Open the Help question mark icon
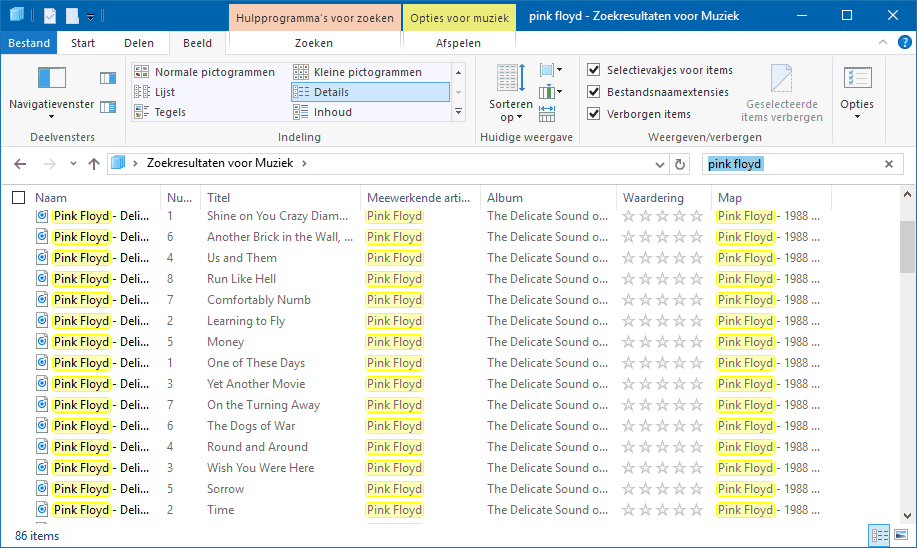This screenshot has height=548, width=917. [x=905, y=42]
